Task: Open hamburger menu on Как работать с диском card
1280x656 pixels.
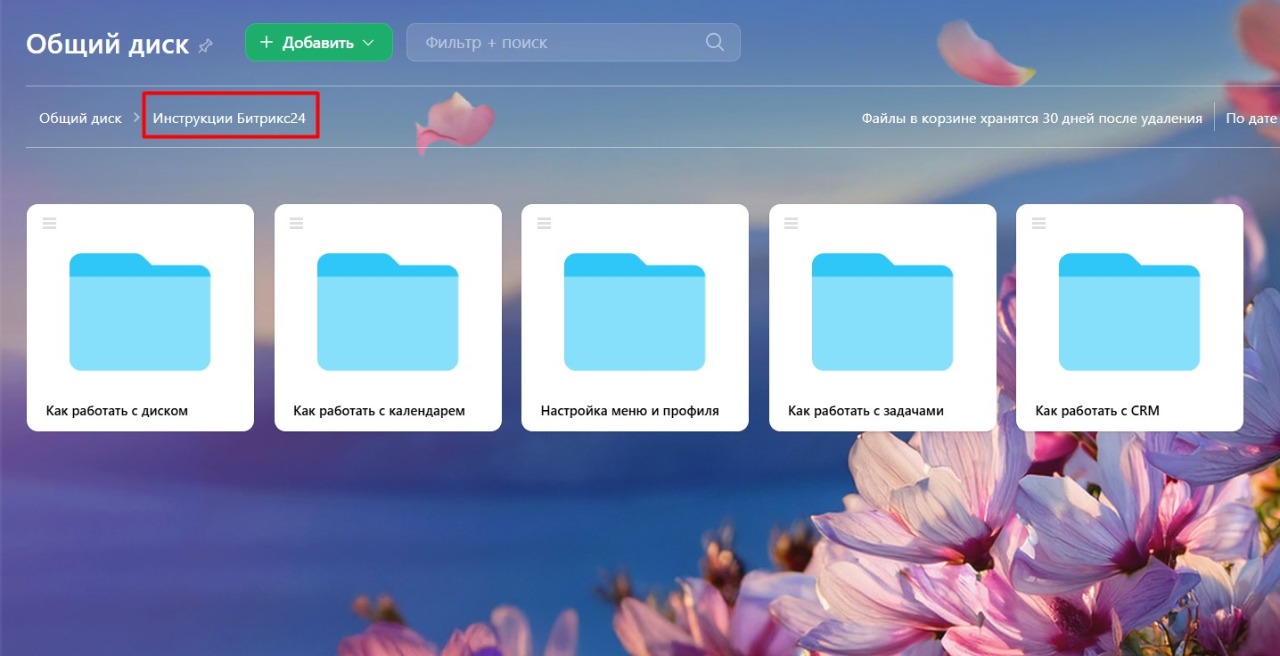Action: [x=49, y=223]
